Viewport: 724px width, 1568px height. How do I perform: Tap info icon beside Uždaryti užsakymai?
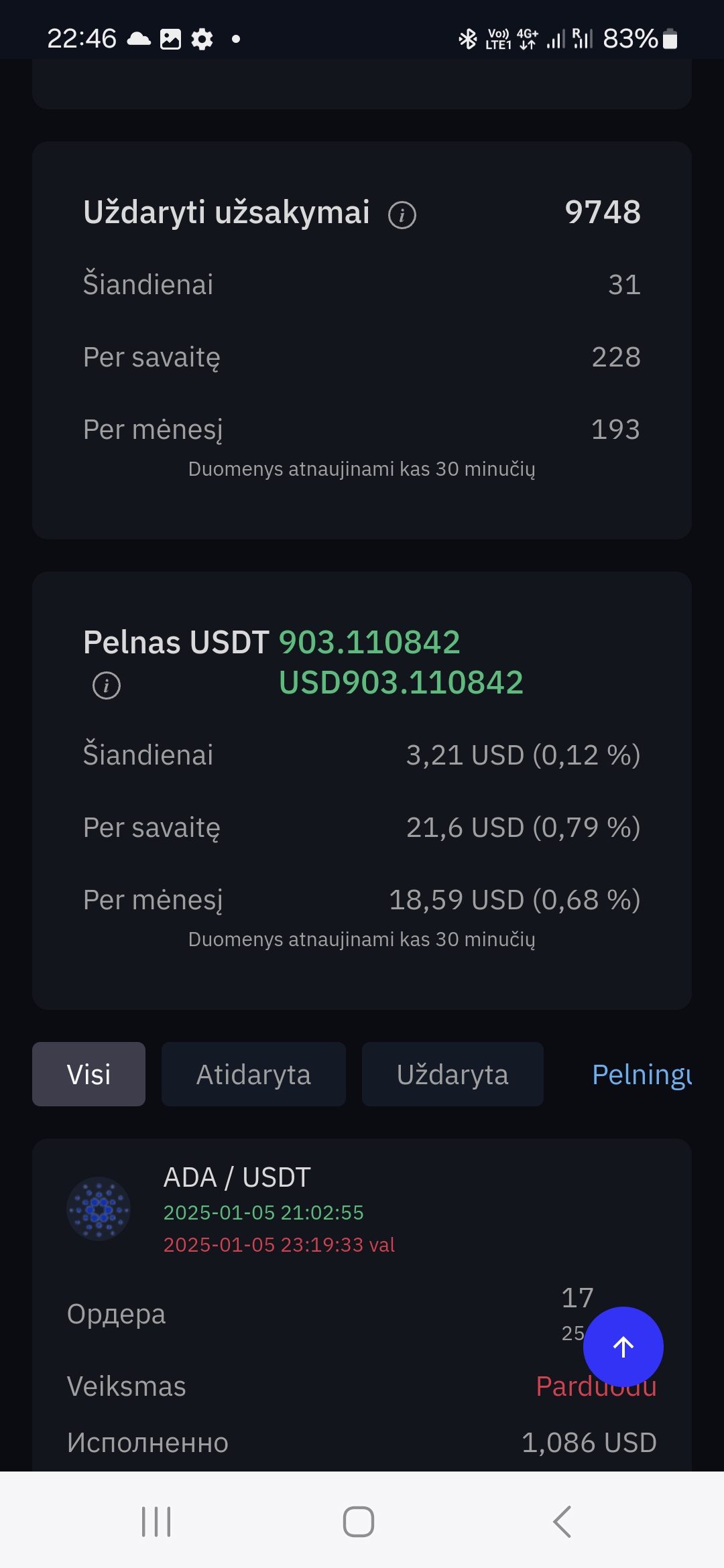click(402, 215)
